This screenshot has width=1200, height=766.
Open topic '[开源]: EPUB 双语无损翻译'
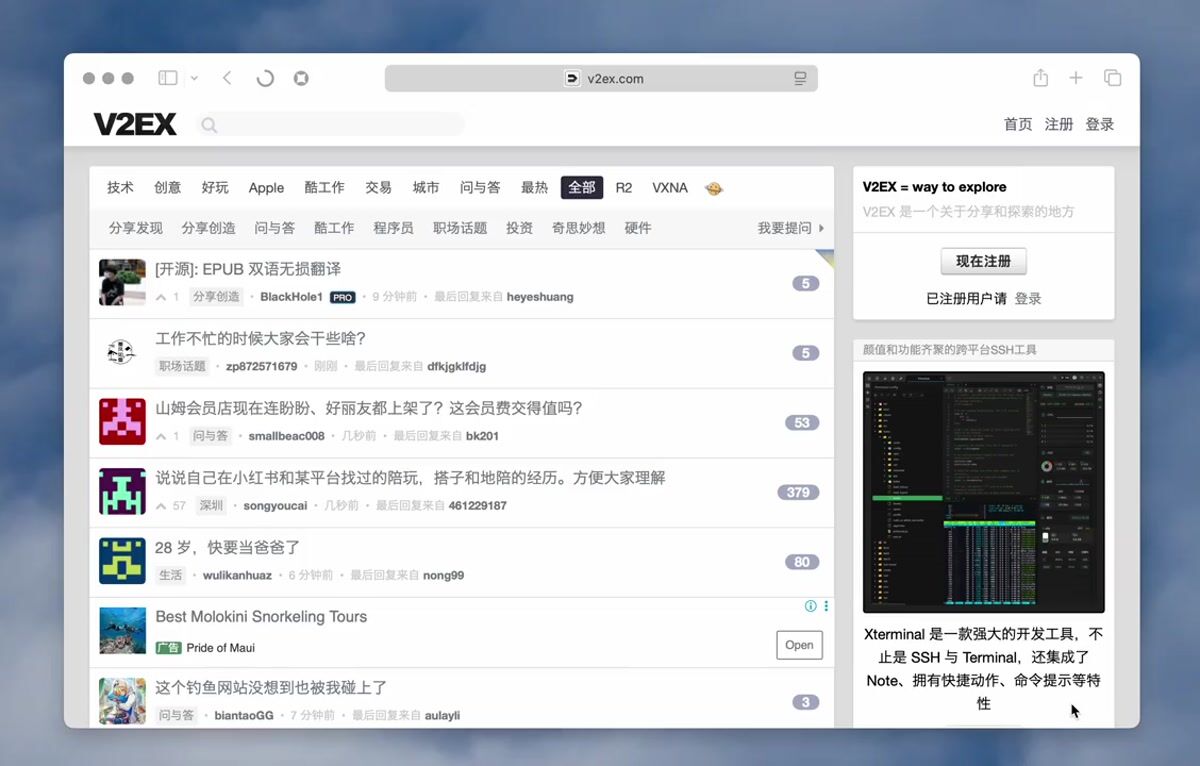click(x=248, y=269)
